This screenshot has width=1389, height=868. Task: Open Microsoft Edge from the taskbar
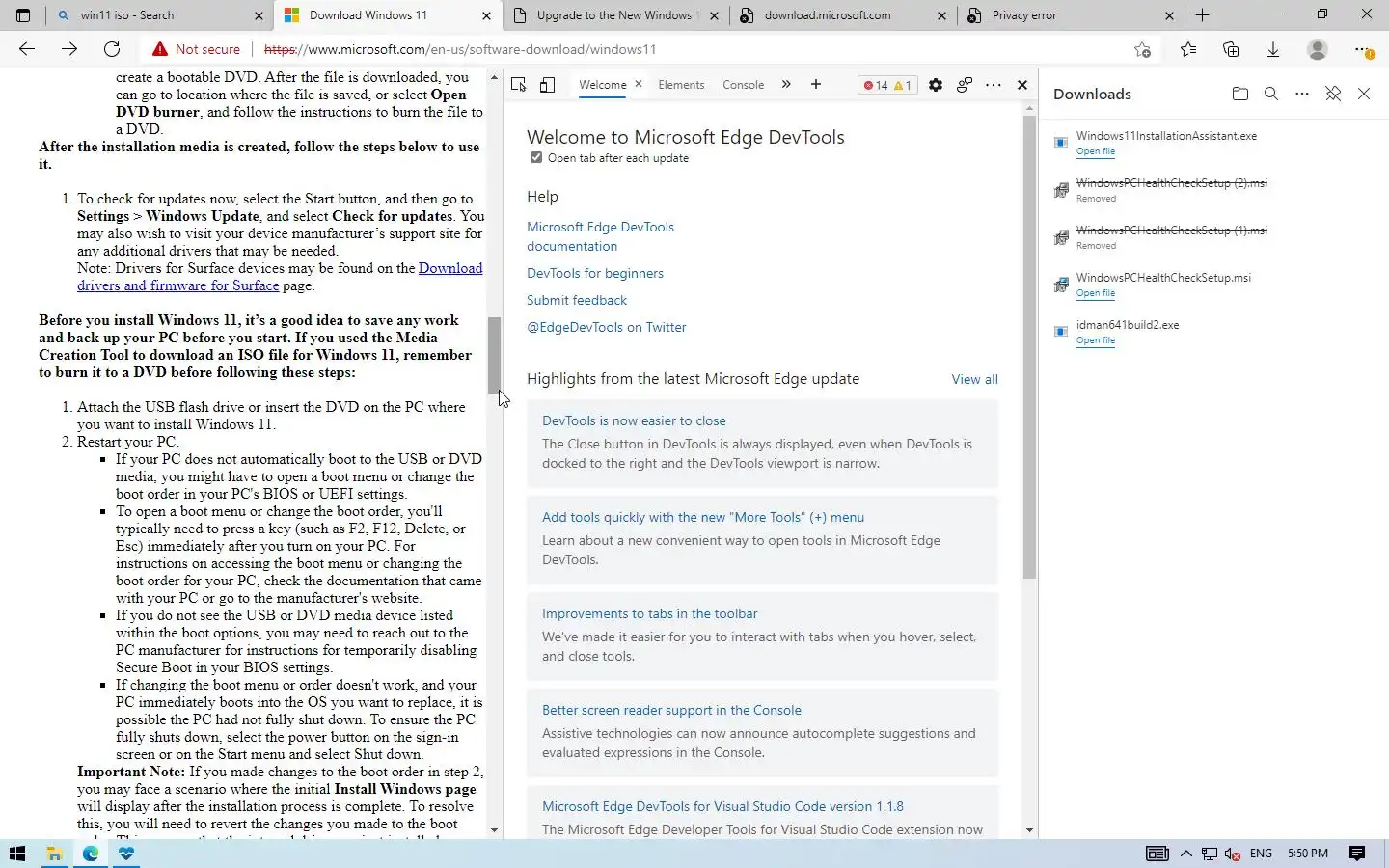pos(91,854)
